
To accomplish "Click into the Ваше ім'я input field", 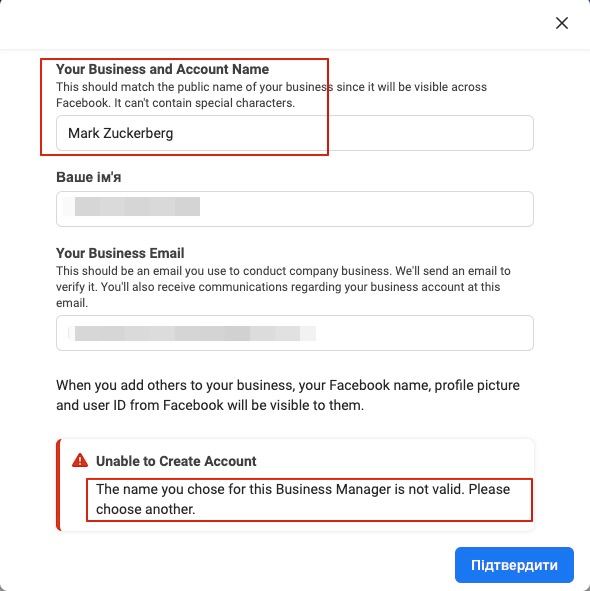I will point(295,209).
